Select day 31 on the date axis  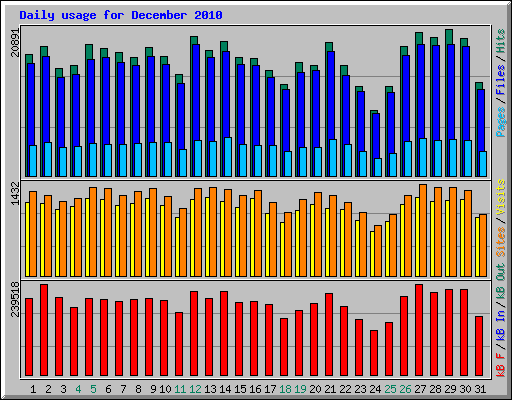point(480,389)
